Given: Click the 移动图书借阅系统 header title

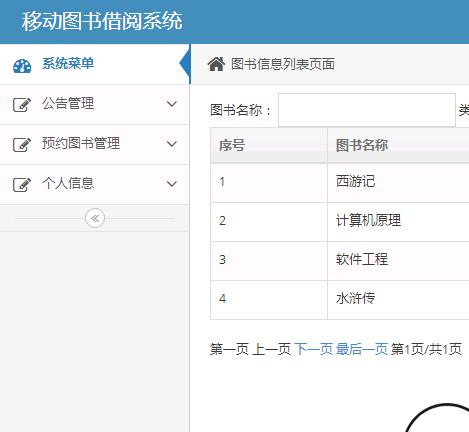Looking at the screenshot, I should (102, 21).
